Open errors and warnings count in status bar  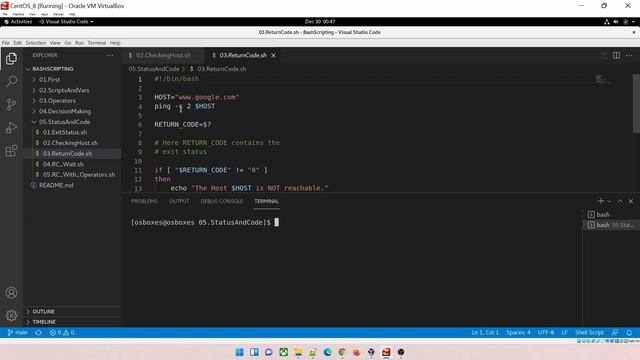click(x=62, y=332)
